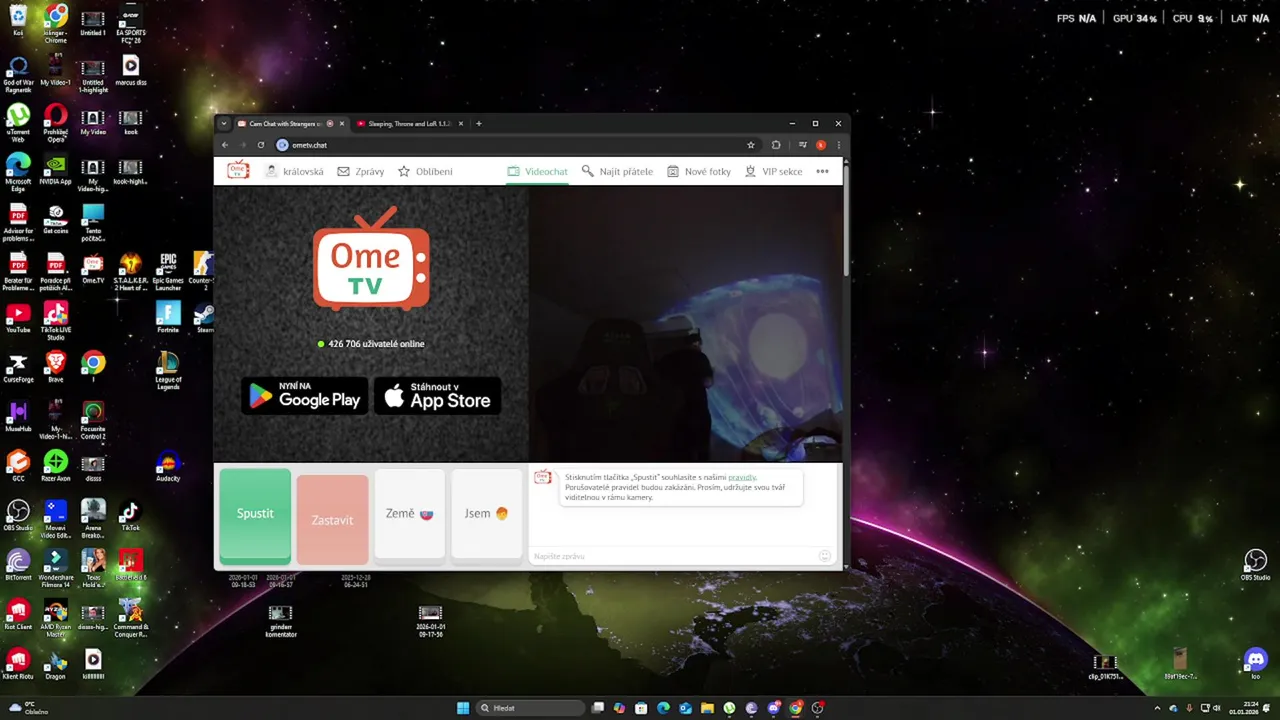Open Wondershare Filmora 14 desktop shortcut
The image size is (1280, 720).
click(55, 569)
